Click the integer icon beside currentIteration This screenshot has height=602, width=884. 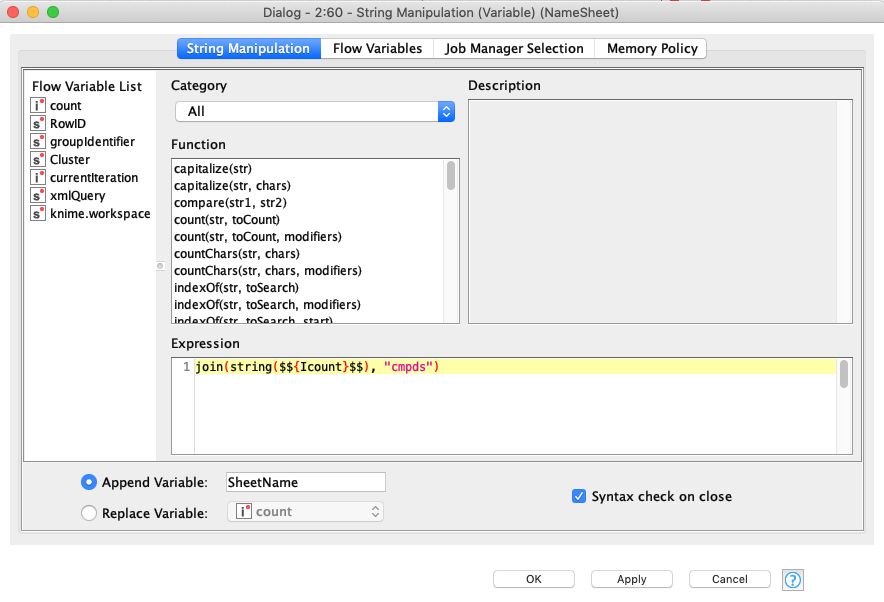point(38,178)
